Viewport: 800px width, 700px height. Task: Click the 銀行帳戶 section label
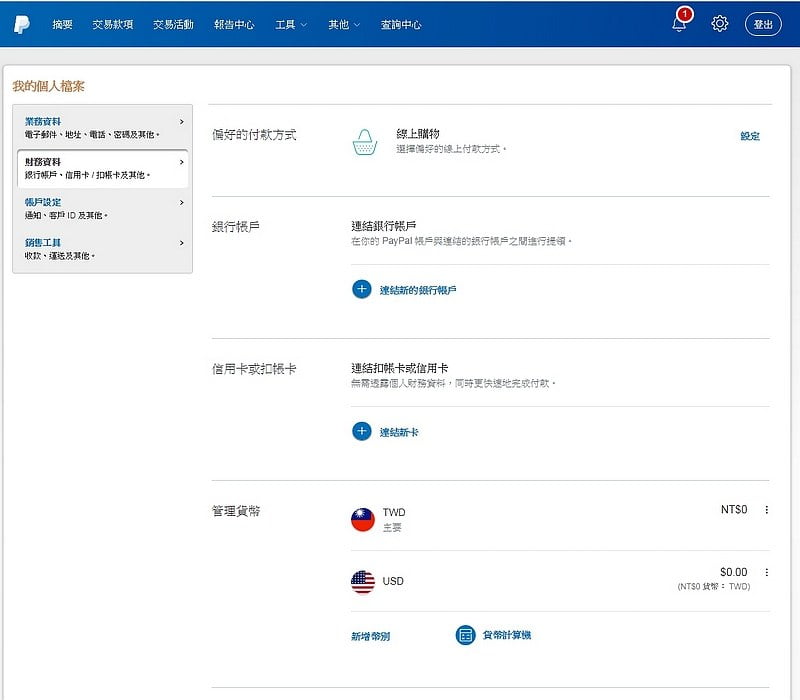236,226
